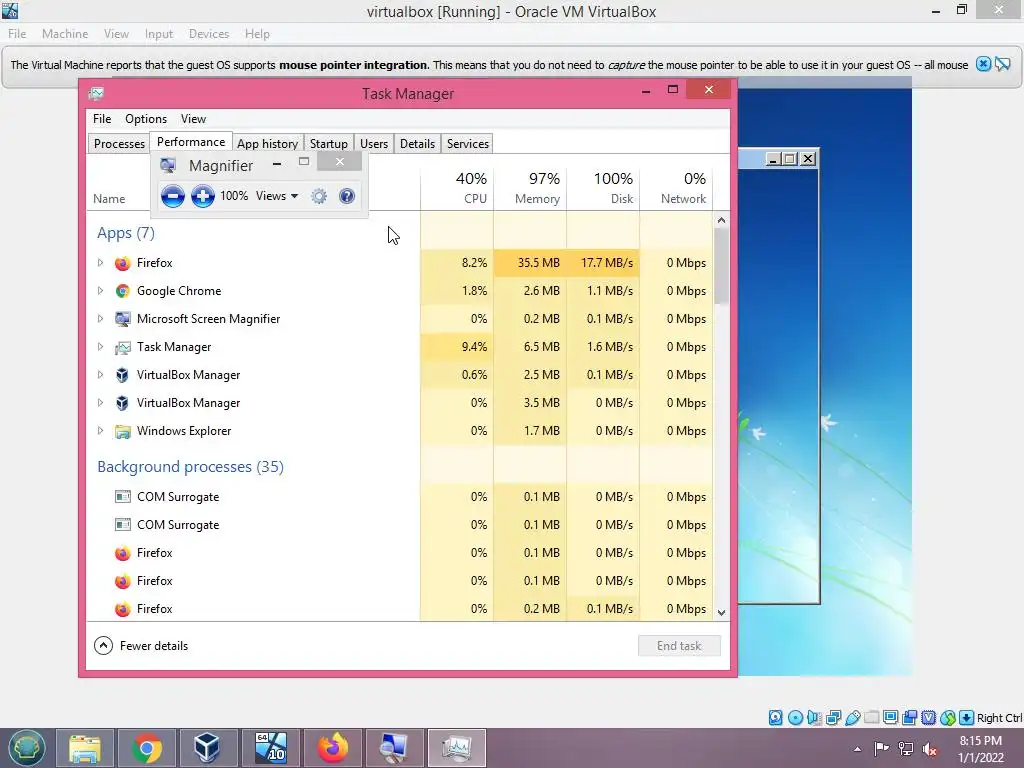
Task: Switch to the Services tab
Action: pyautogui.click(x=468, y=144)
